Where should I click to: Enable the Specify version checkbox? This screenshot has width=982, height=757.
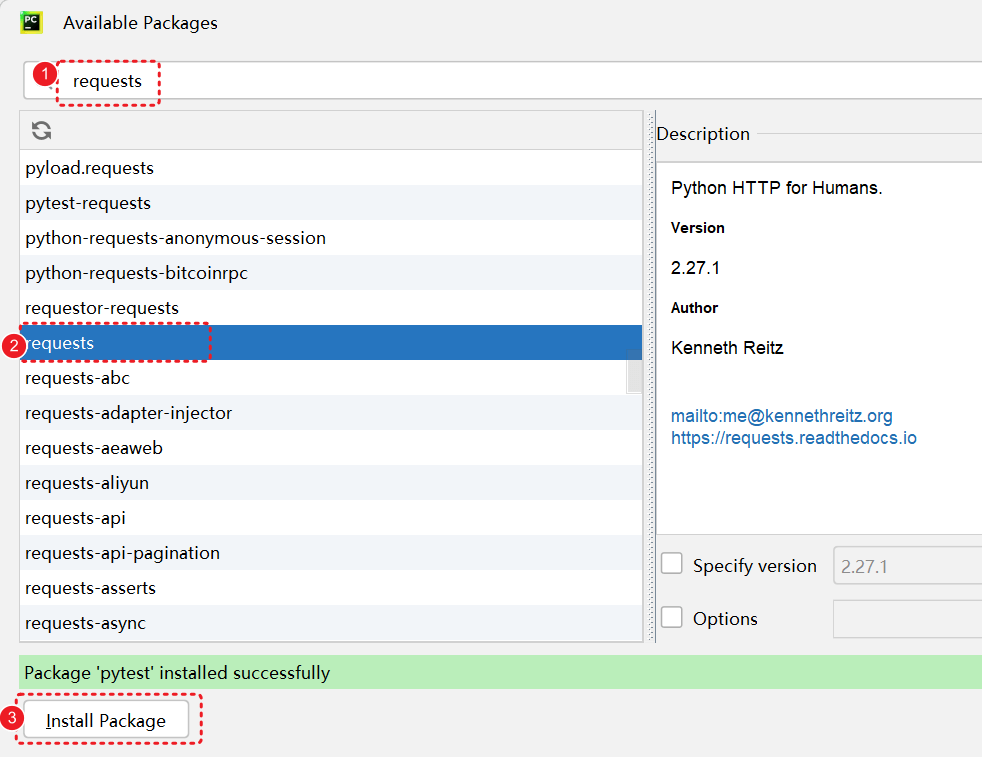click(x=672, y=565)
